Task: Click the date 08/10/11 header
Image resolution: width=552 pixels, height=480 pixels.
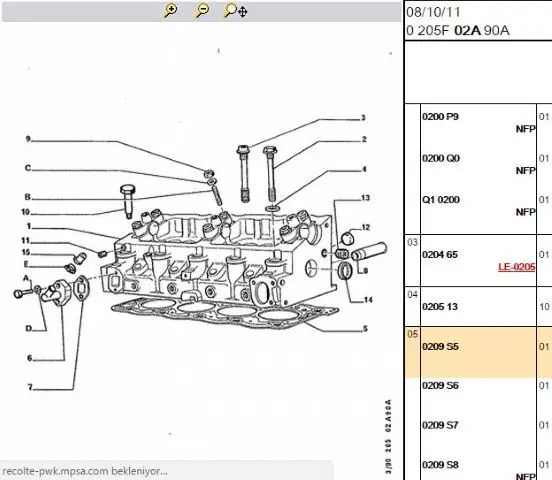Action: pyautogui.click(x=433, y=12)
